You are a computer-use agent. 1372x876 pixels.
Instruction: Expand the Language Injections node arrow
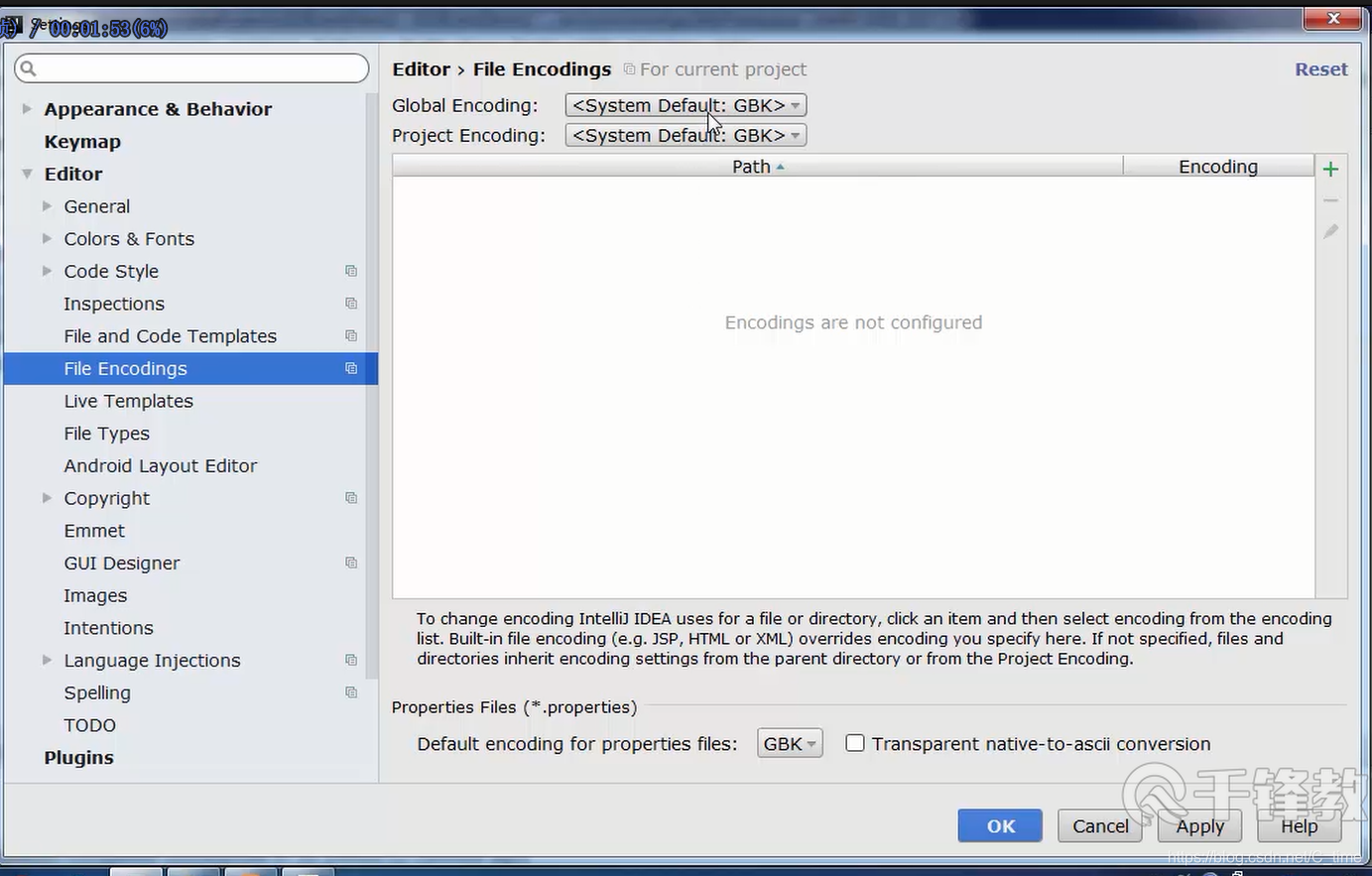click(x=47, y=660)
